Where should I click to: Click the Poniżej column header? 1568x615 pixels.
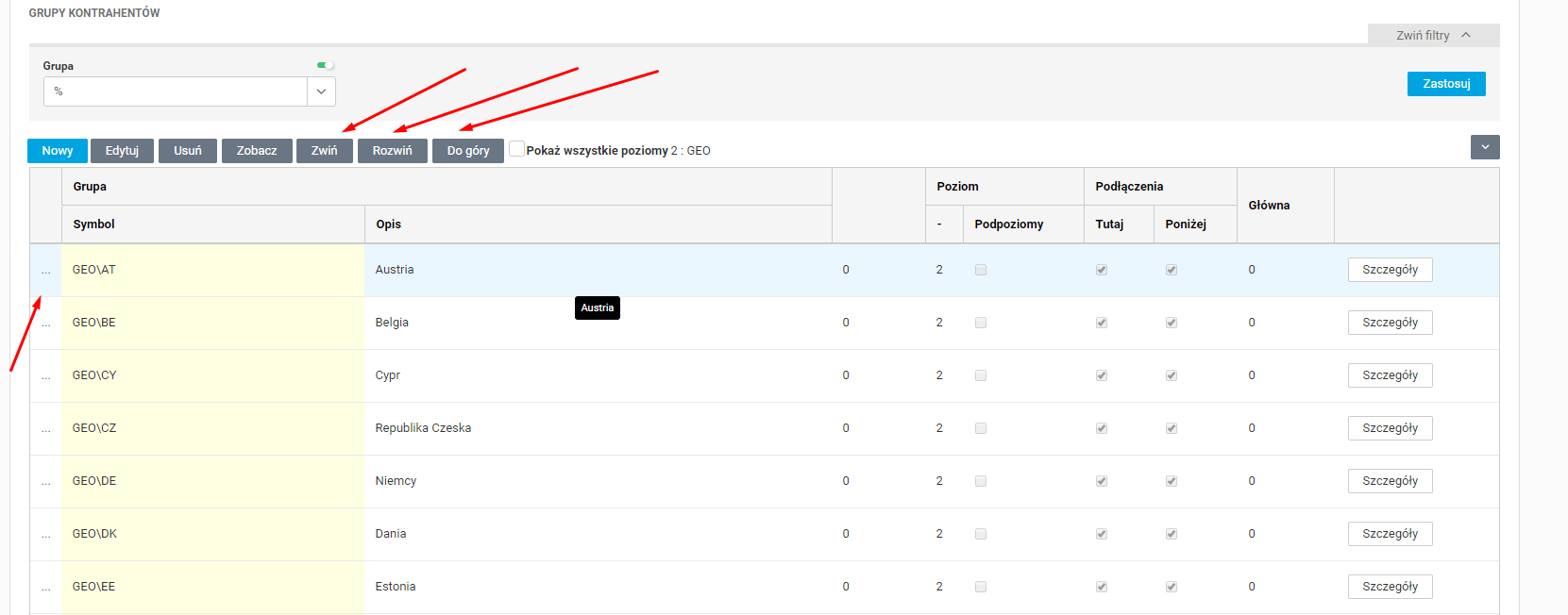(x=1195, y=224)
